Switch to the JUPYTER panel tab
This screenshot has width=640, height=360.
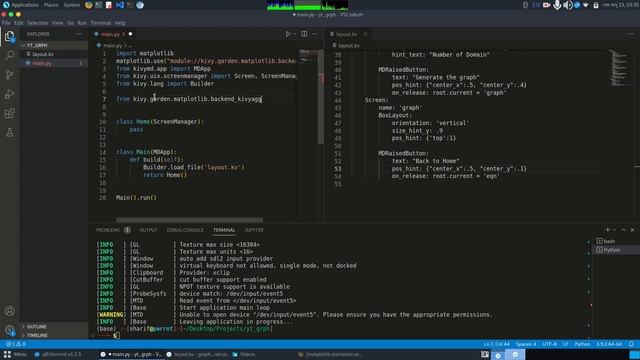[x=254, y=230]
